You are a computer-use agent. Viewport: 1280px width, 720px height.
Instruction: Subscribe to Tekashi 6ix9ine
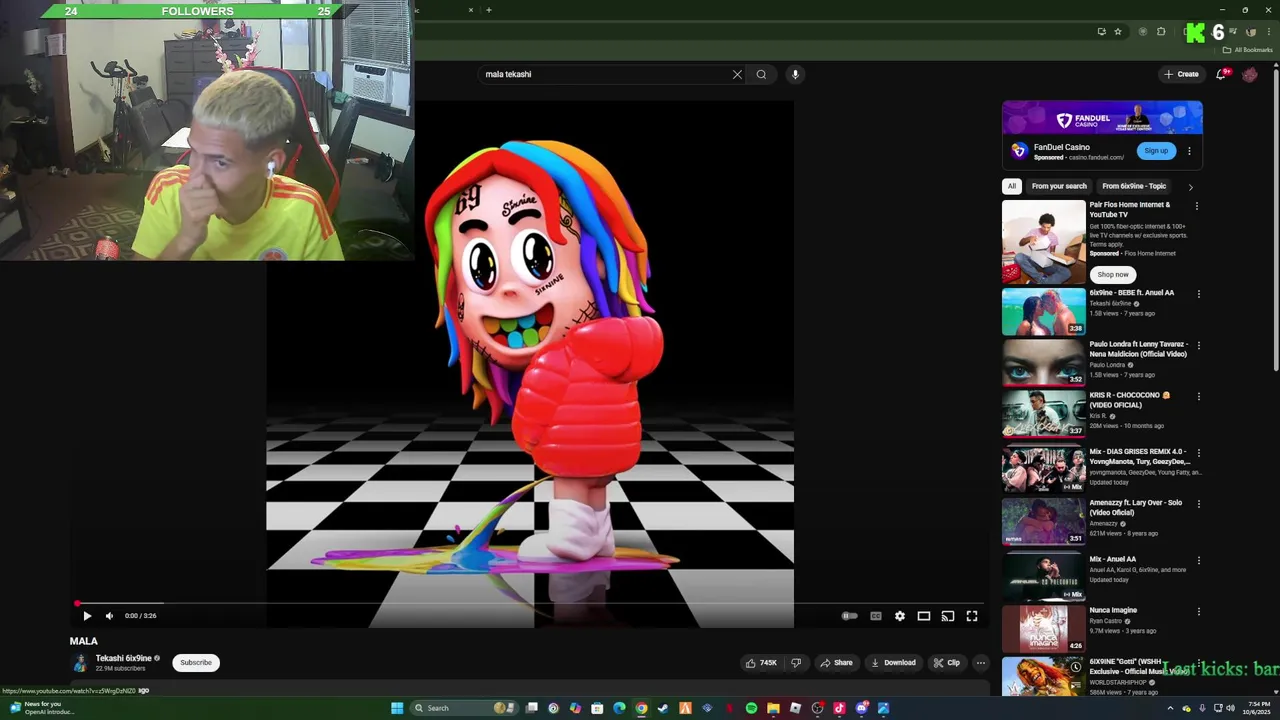point(196,662)
